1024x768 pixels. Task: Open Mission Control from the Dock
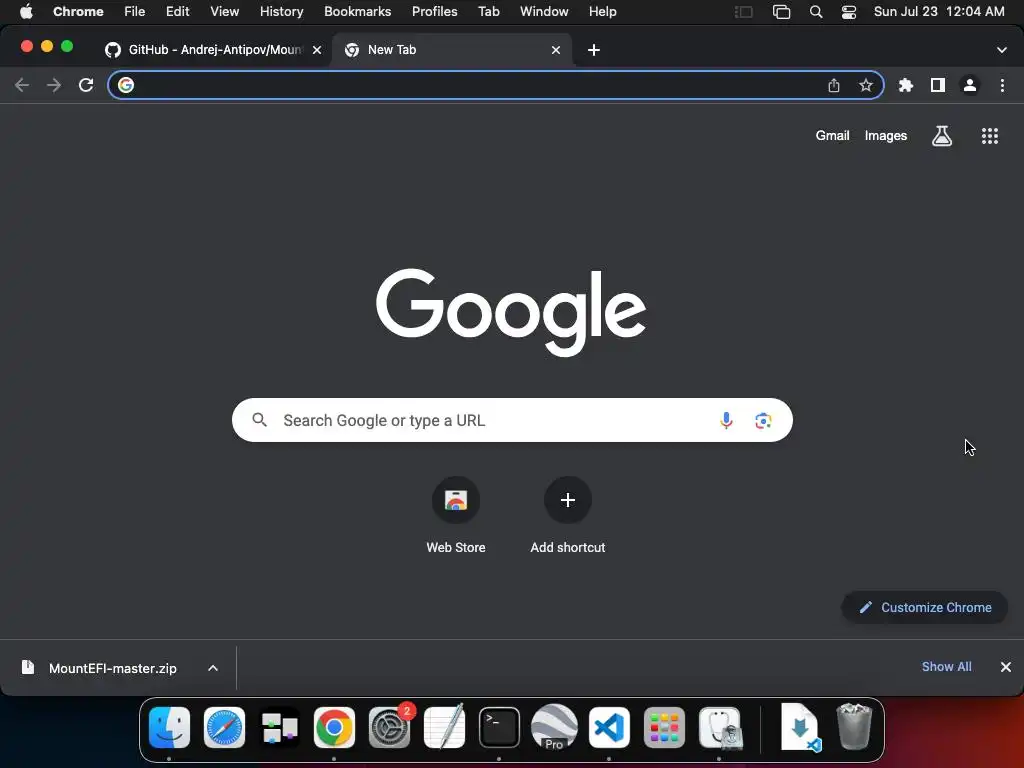(280, 728)
